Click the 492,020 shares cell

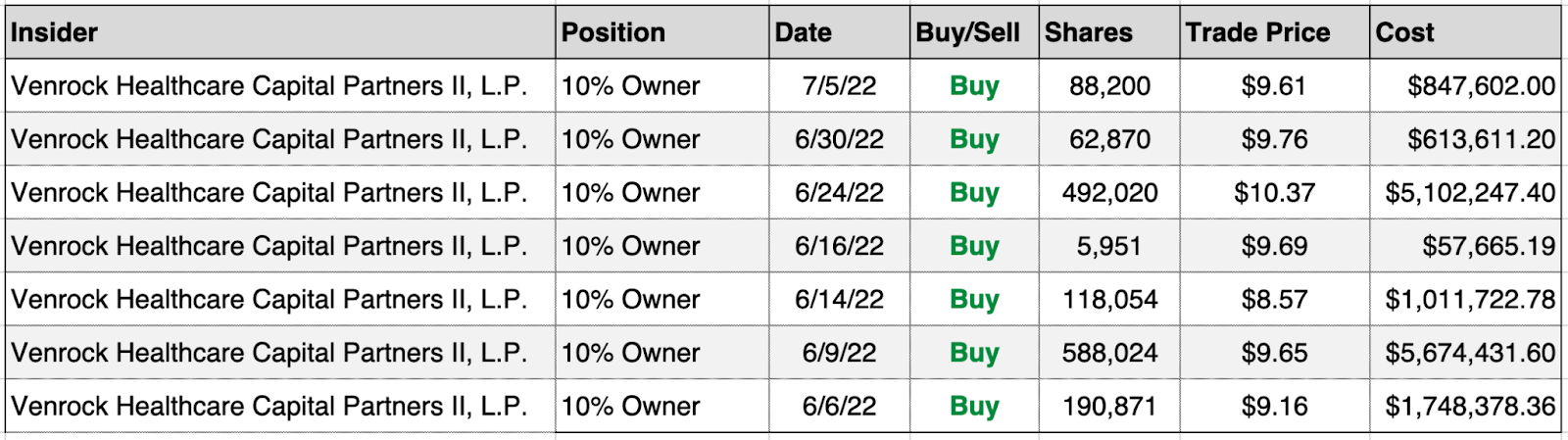point(1109,192)
